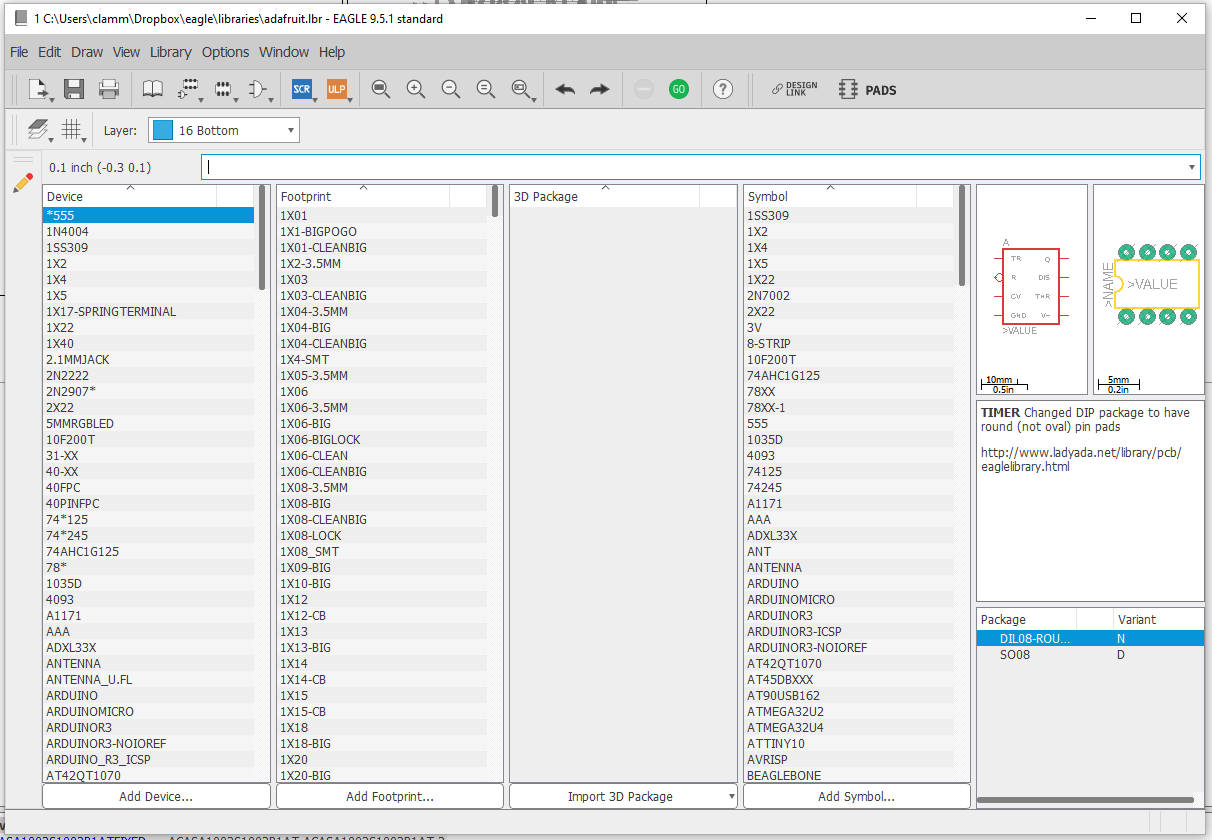Image resolution: width=1212 pixels, height=840 pixels.
Task: Open the Library menu
Action: [171, 52]
